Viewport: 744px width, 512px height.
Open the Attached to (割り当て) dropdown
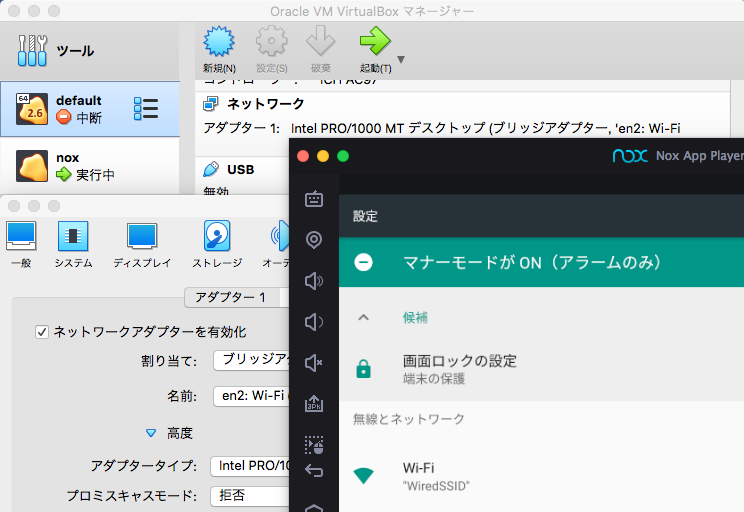(x=251, y=360)
